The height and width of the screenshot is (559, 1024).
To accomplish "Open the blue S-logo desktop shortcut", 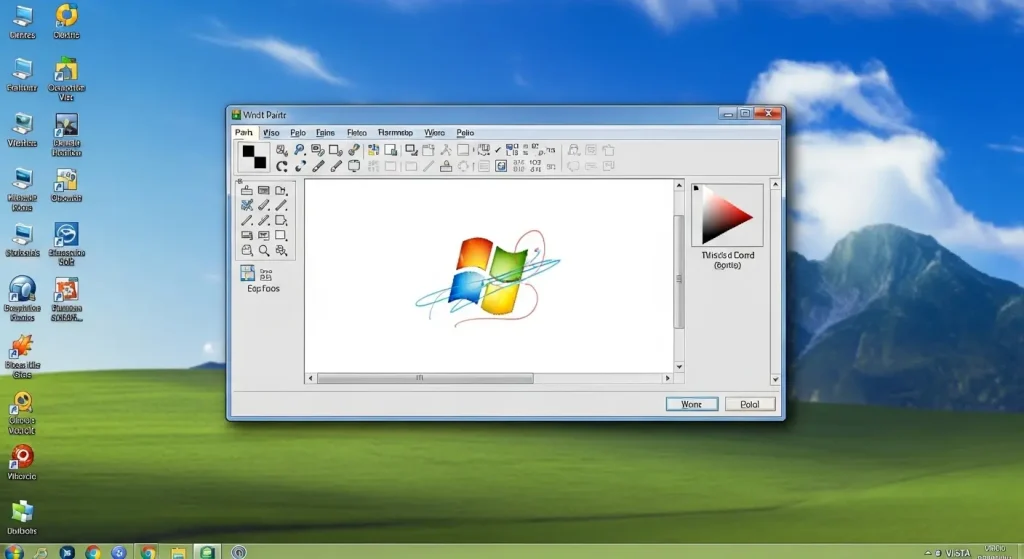I will pos(67,234).
